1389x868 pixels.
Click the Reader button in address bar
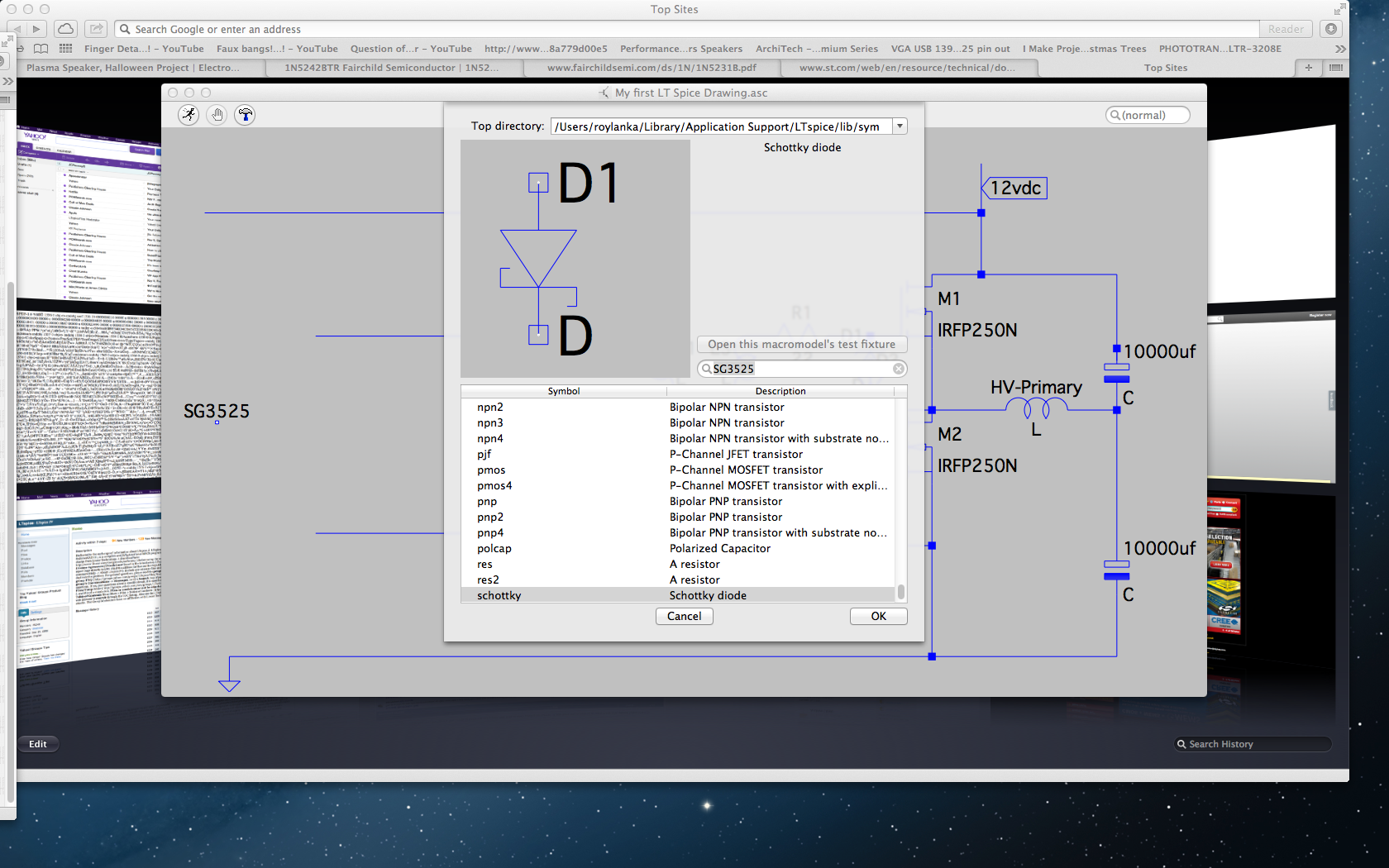pos(1286,29)
